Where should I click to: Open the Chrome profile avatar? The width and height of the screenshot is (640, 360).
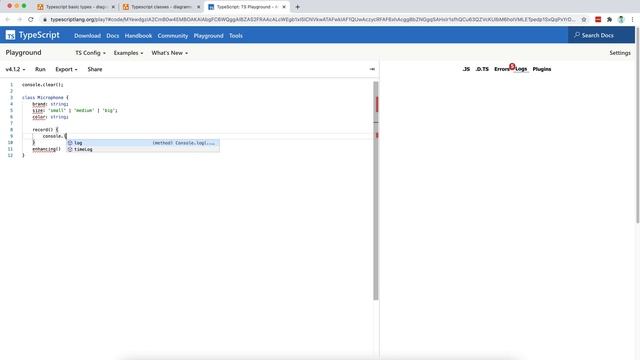621,19
